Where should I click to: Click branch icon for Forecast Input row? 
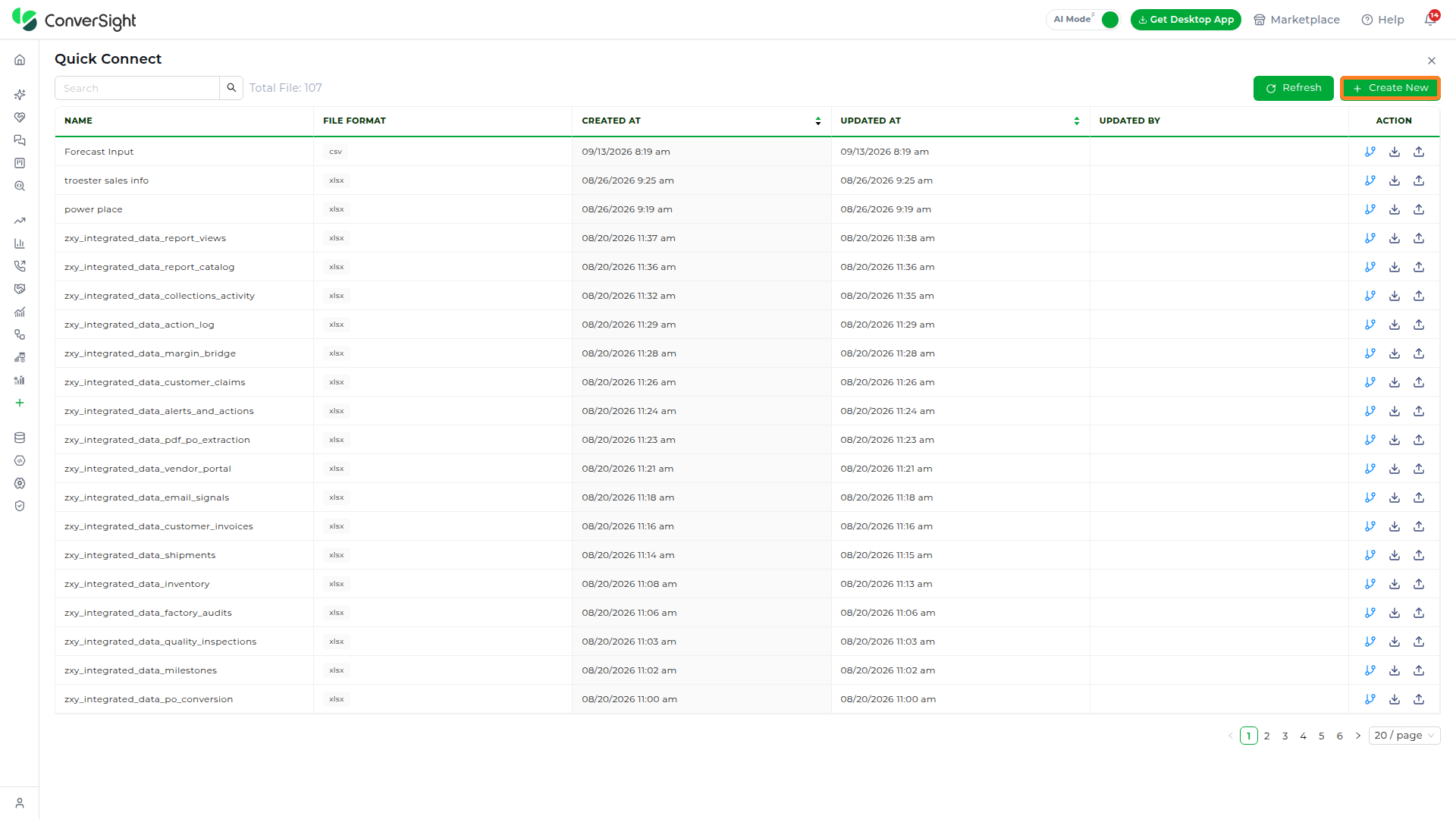tap(1370, 152)
